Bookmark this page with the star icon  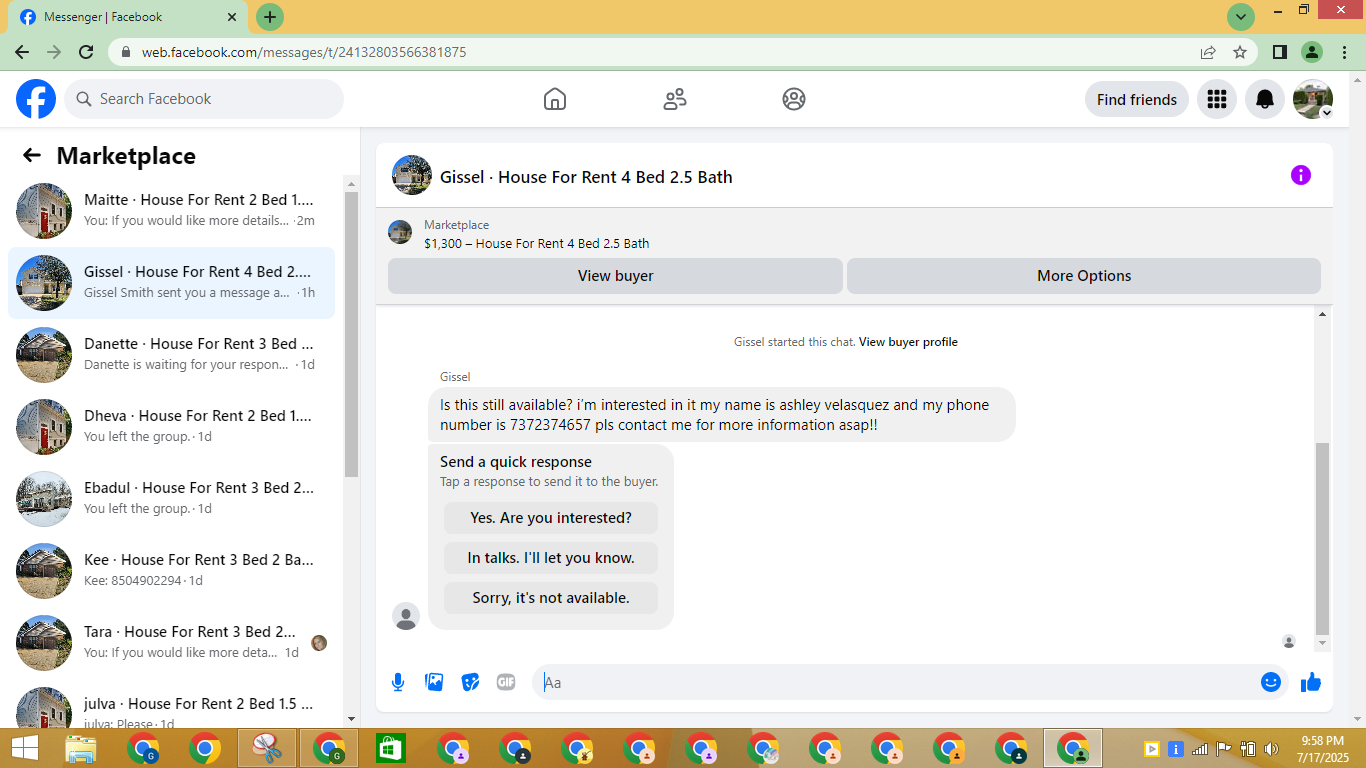click(x=1240, y=52)
